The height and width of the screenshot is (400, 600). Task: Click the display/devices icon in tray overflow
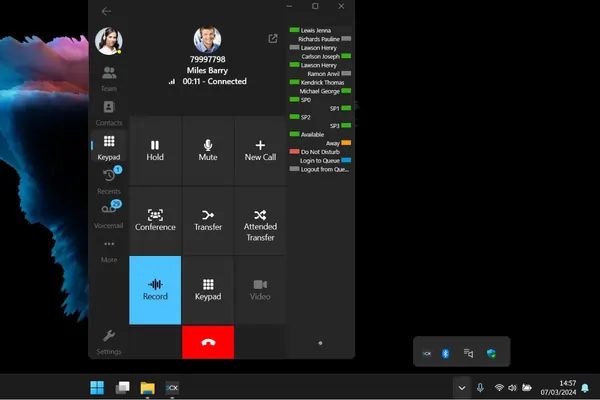point(468,353)
